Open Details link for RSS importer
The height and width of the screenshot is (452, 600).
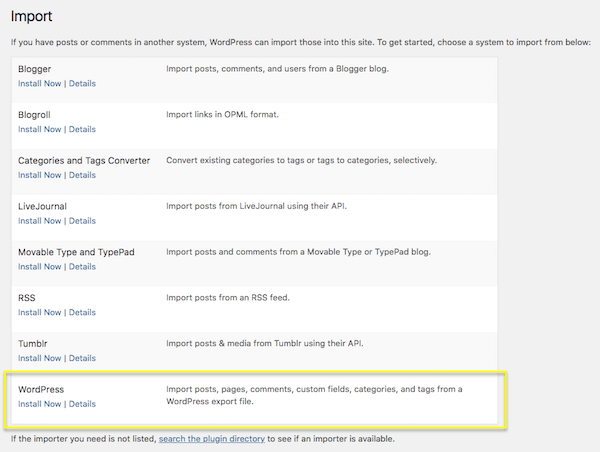82,312
